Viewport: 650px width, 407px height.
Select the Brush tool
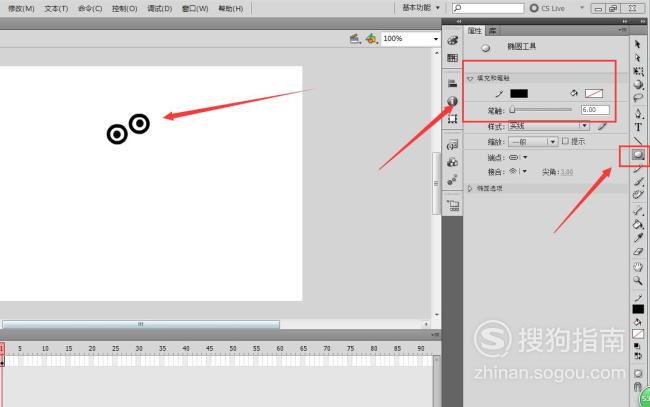[x=638, y=182]
